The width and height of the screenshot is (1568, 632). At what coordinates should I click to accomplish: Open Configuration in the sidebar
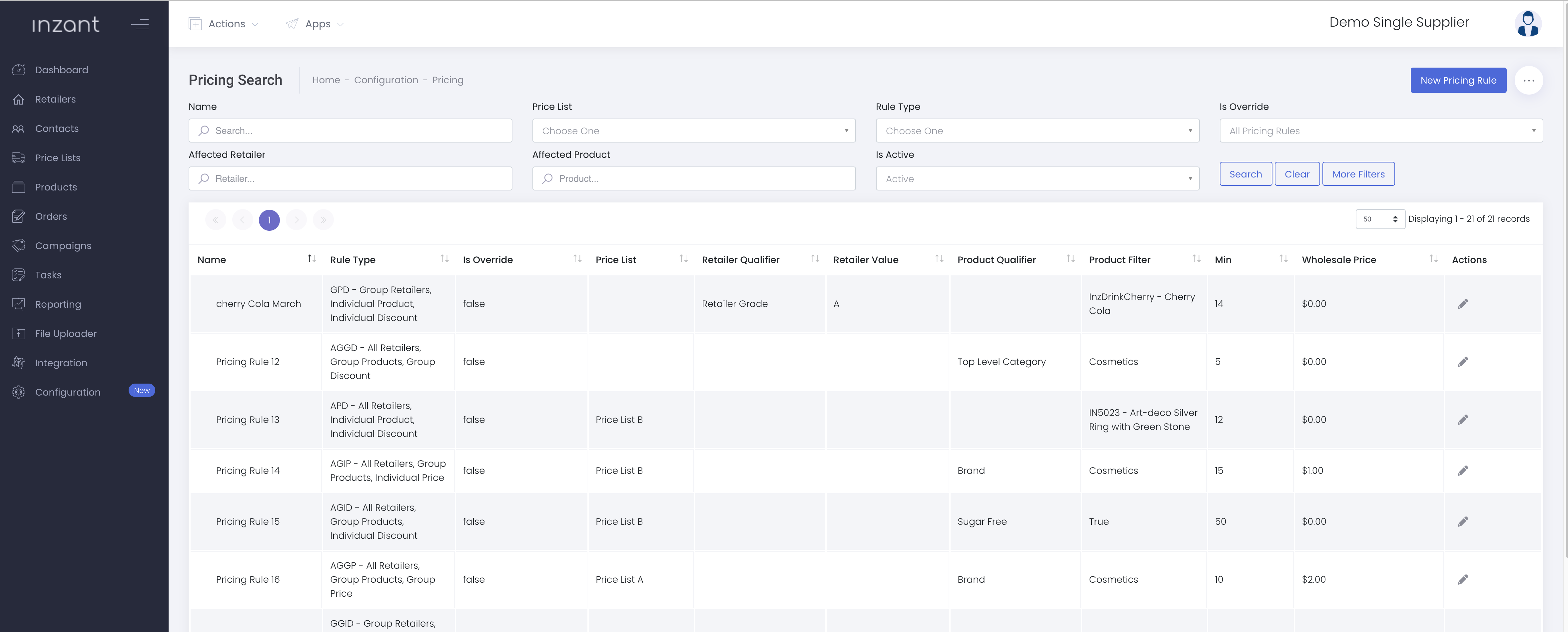[68, 392]
